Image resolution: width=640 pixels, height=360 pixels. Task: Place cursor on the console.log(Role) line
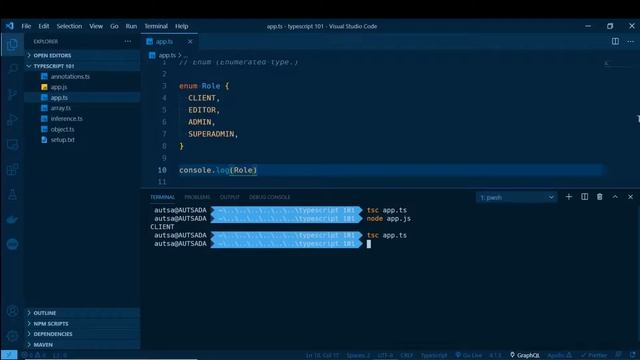[392, 170]
